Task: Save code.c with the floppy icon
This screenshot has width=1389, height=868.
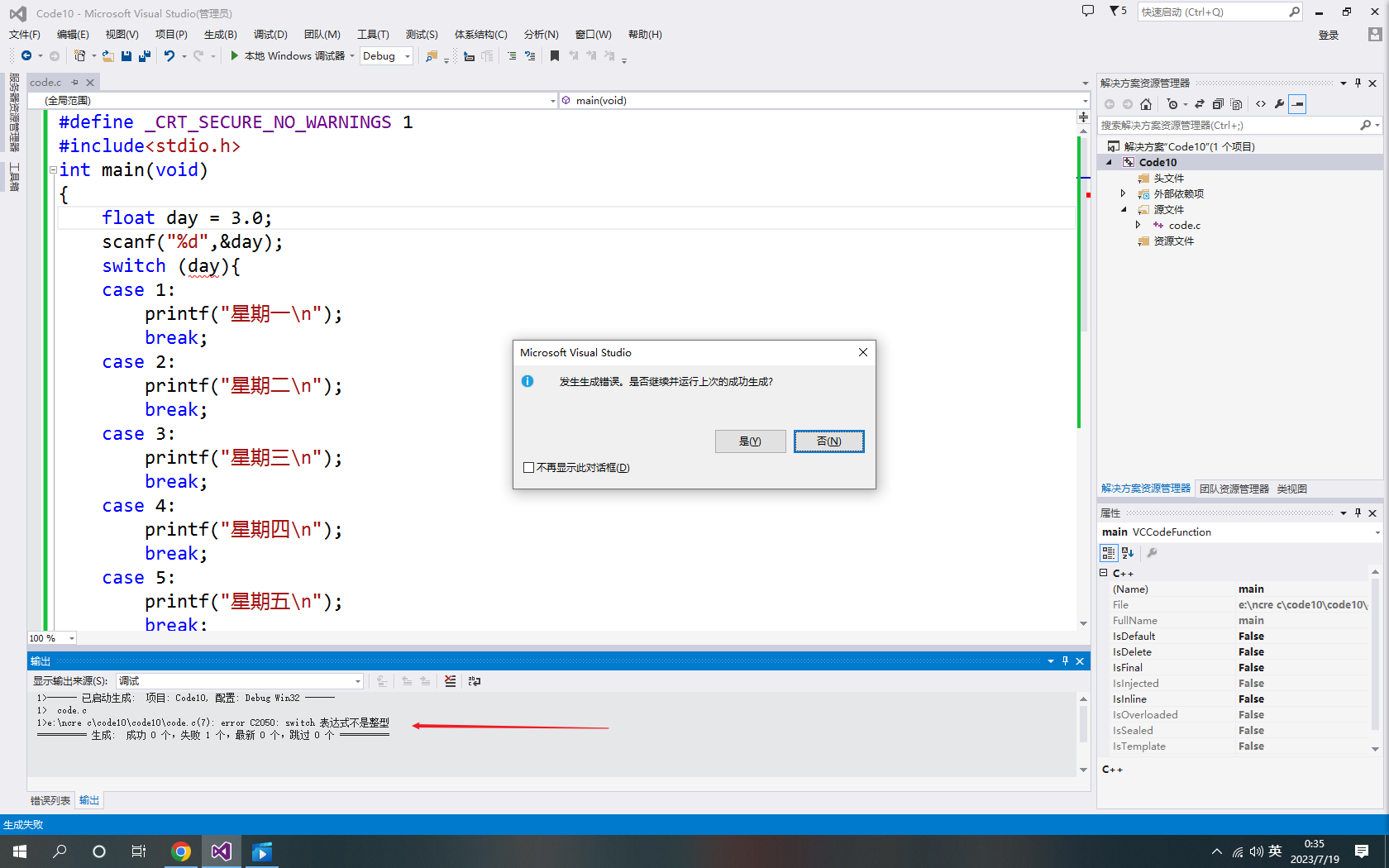Action: coord(126,56)
